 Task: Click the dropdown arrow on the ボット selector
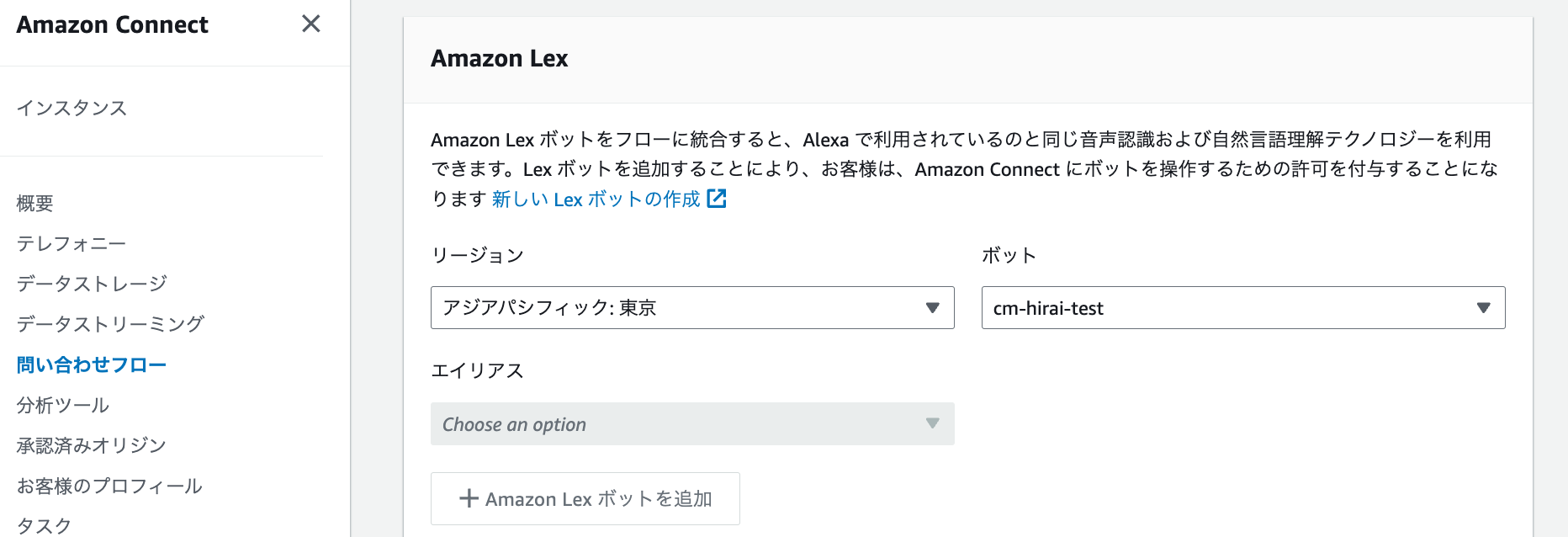pyautogui.click(x=1483, y=308)
